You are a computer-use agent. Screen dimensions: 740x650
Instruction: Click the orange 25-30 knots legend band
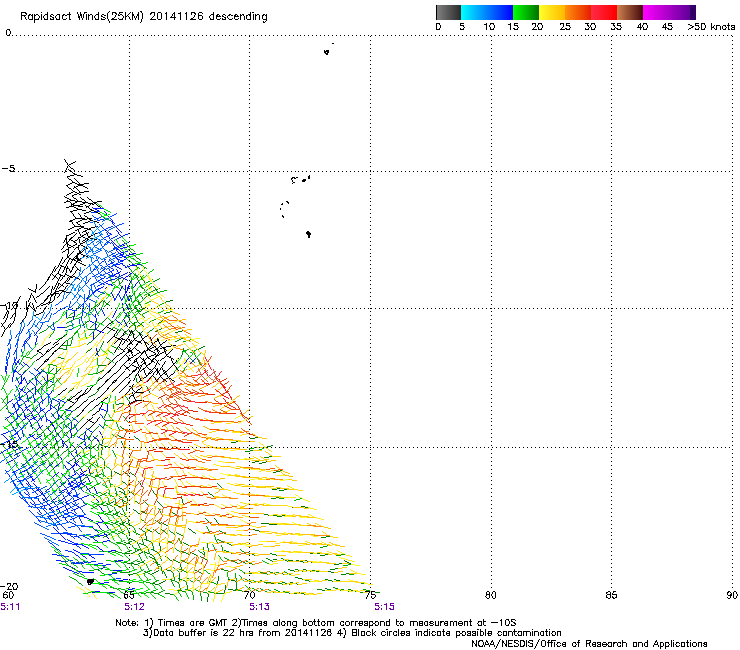(x=578, y=12)
